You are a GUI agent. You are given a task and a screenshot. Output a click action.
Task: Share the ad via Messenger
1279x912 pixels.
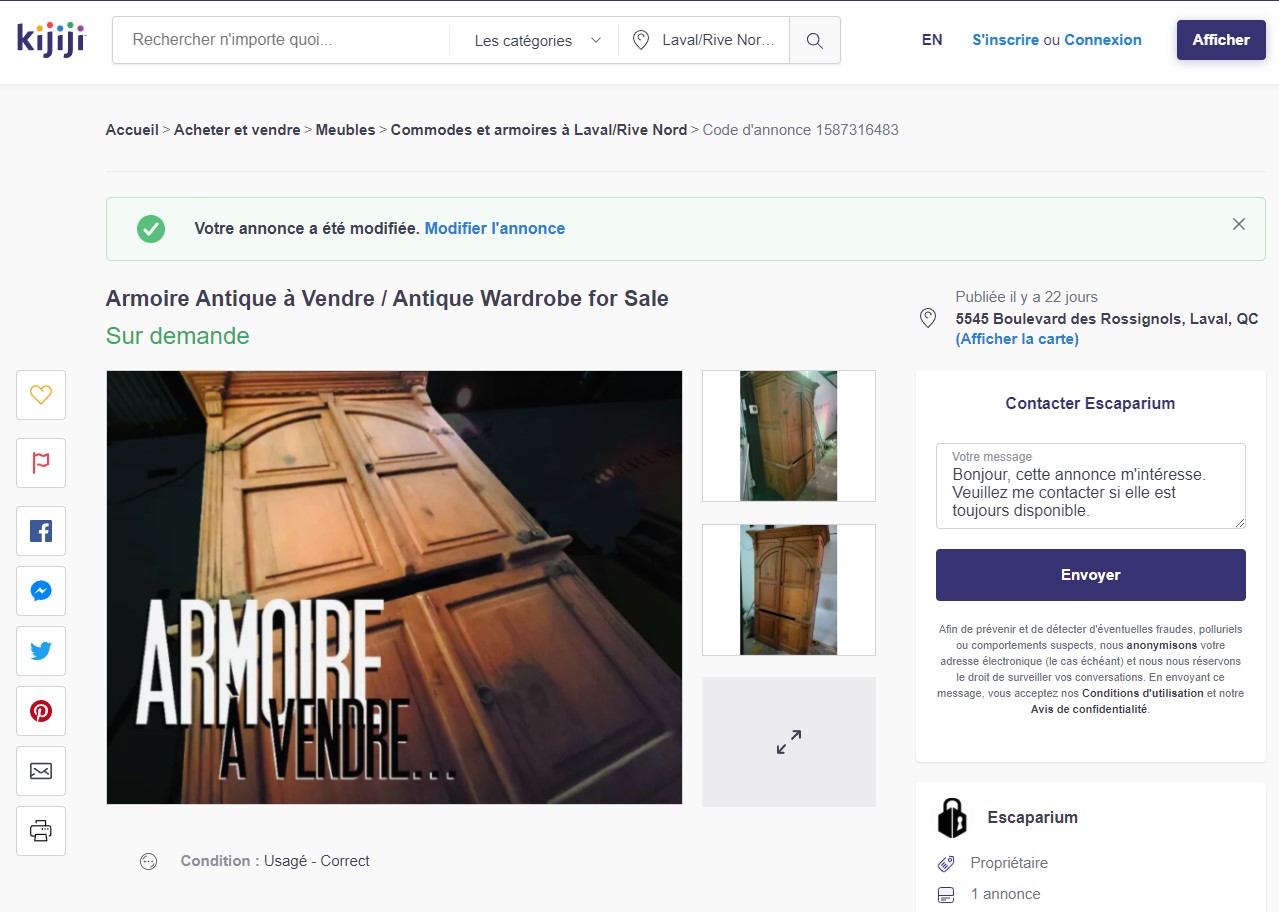coord(40,590)
